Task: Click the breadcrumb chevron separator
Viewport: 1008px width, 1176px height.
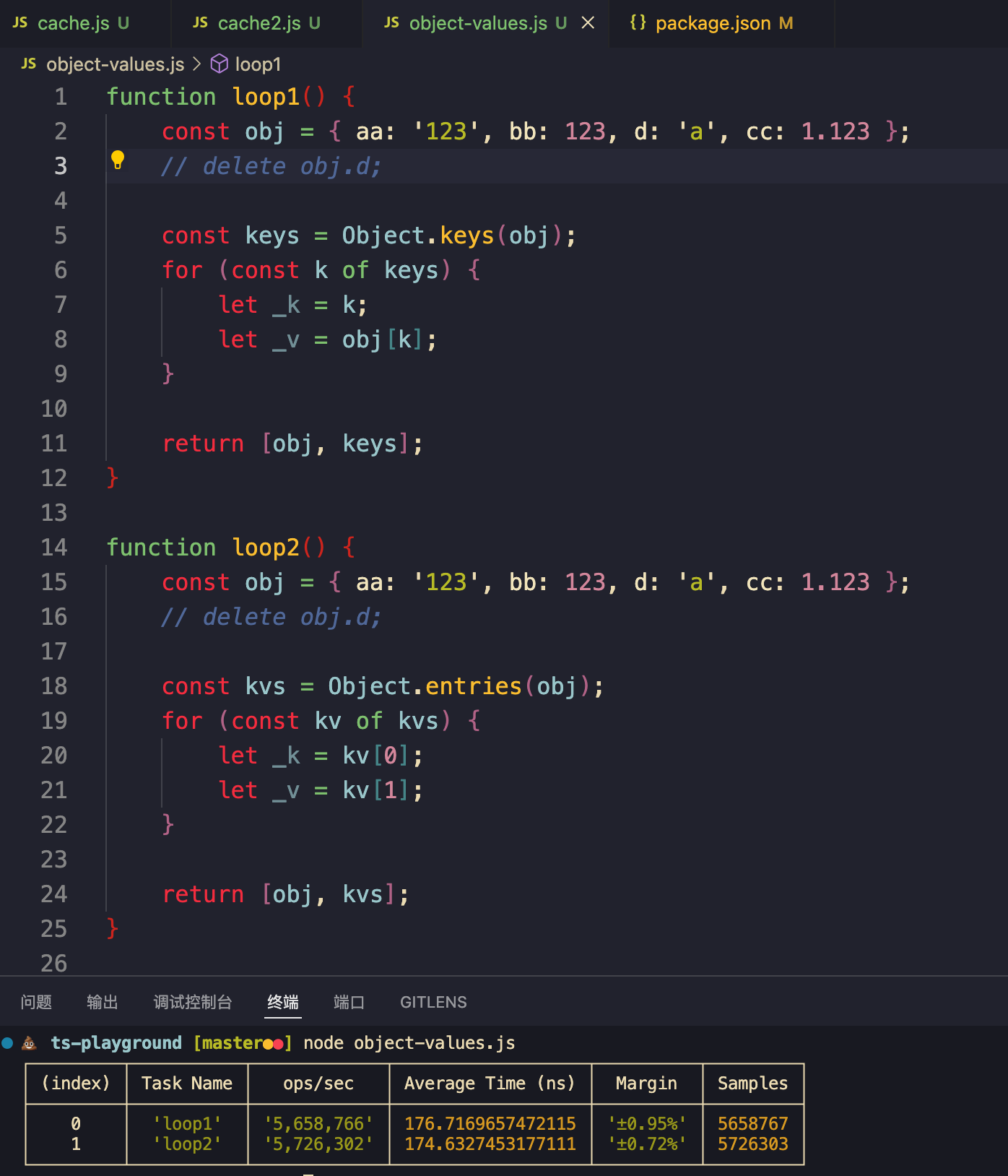Action: coord(197,64)
